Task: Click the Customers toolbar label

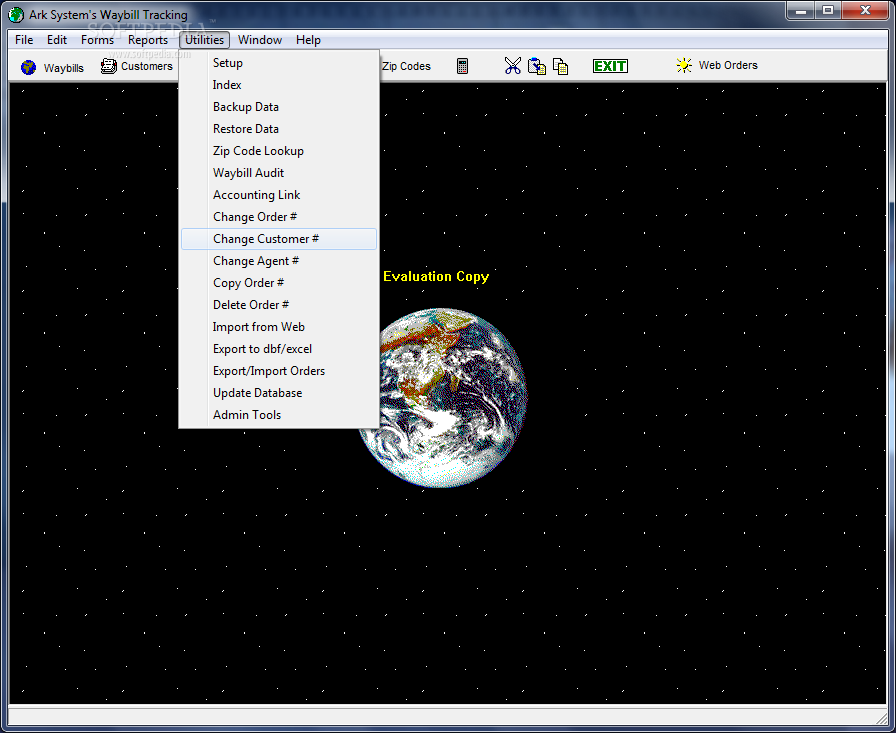Action: 147,66
